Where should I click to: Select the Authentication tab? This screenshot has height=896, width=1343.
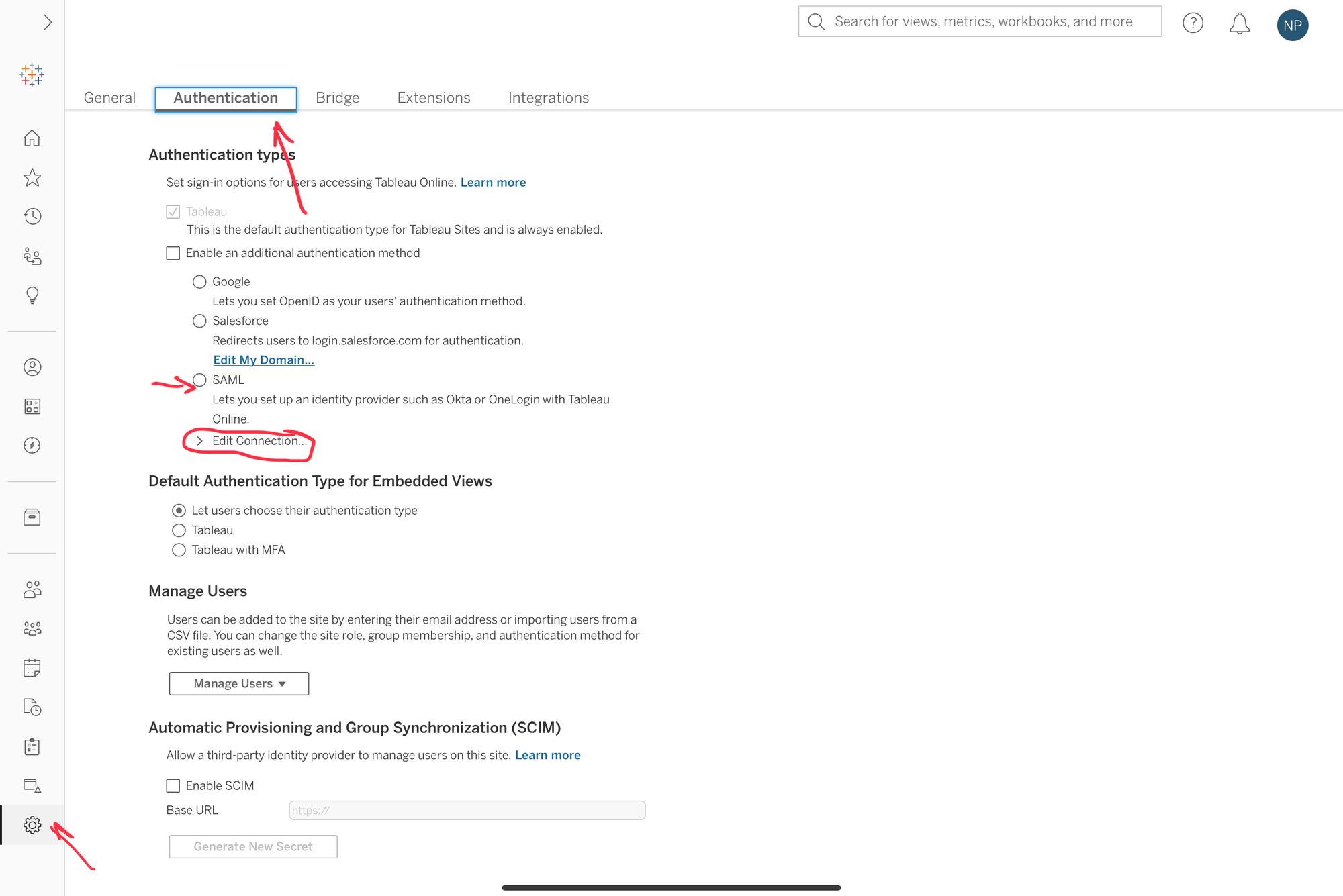coord(226,98)
